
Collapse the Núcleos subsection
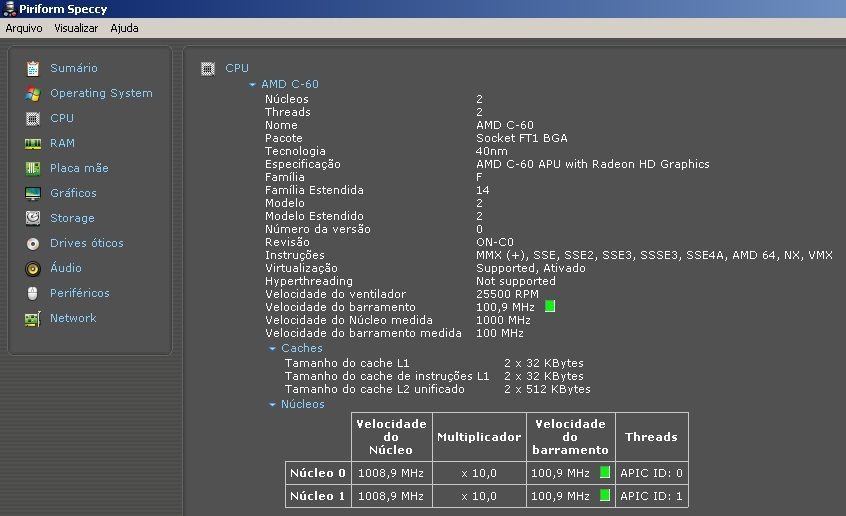pos(272,405)
